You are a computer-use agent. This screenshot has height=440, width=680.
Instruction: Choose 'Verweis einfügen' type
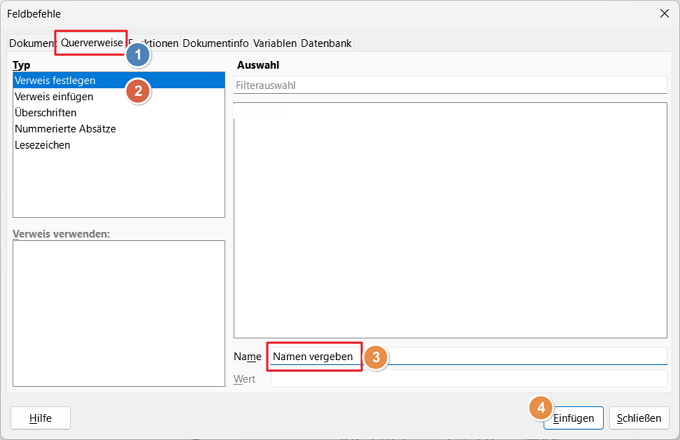click(x=54, y=97)
